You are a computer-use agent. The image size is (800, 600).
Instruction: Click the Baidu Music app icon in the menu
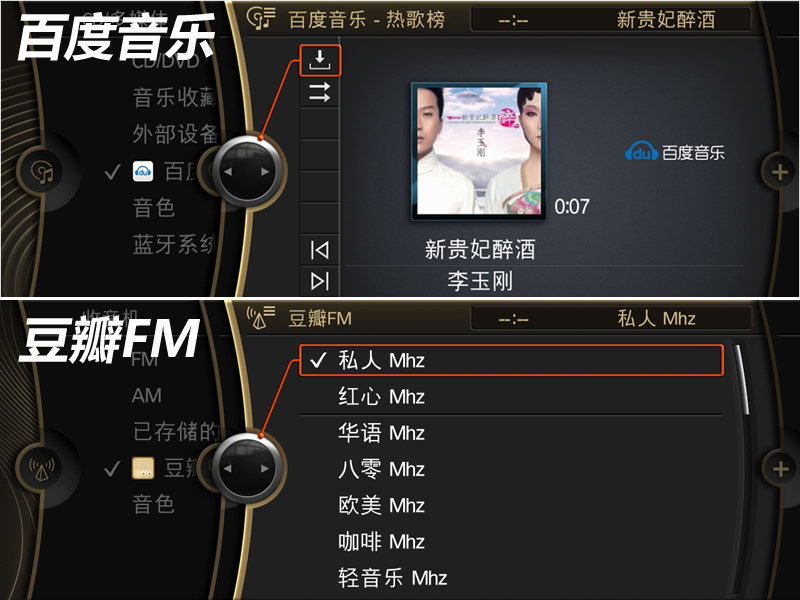coord(143,171)
